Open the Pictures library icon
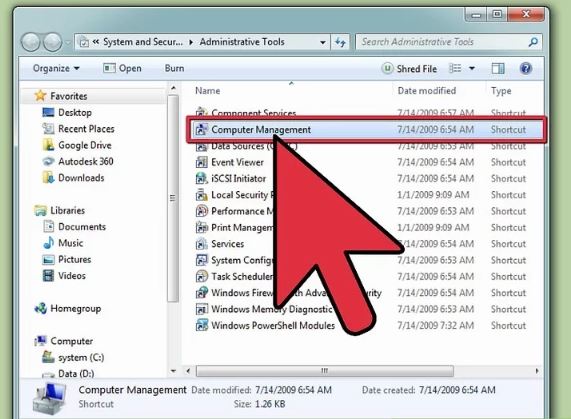The height and width of the screenshot is (419, 571). pyautogui.click(x=48, y=260)
